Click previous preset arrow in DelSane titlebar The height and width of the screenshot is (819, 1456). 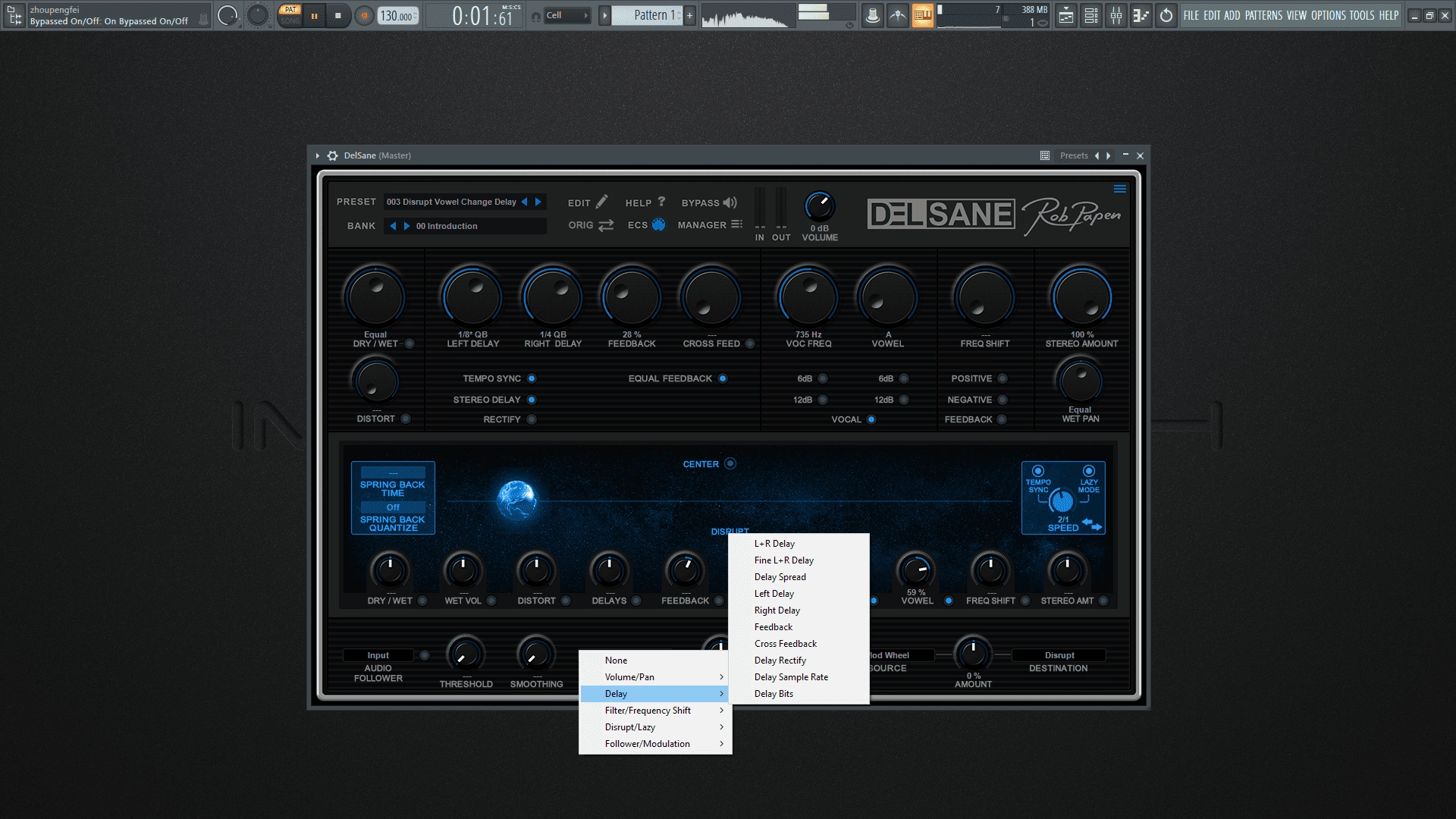pos(1097,155)
